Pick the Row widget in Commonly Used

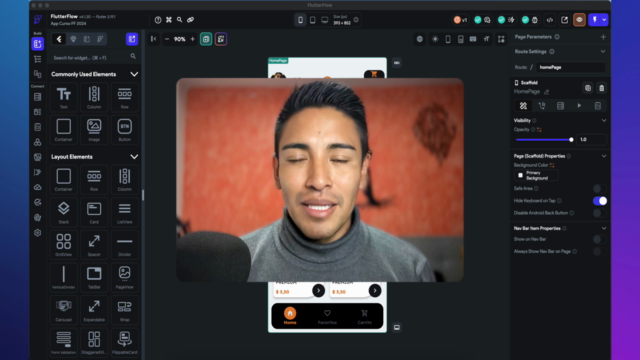(x=124, y=97)
